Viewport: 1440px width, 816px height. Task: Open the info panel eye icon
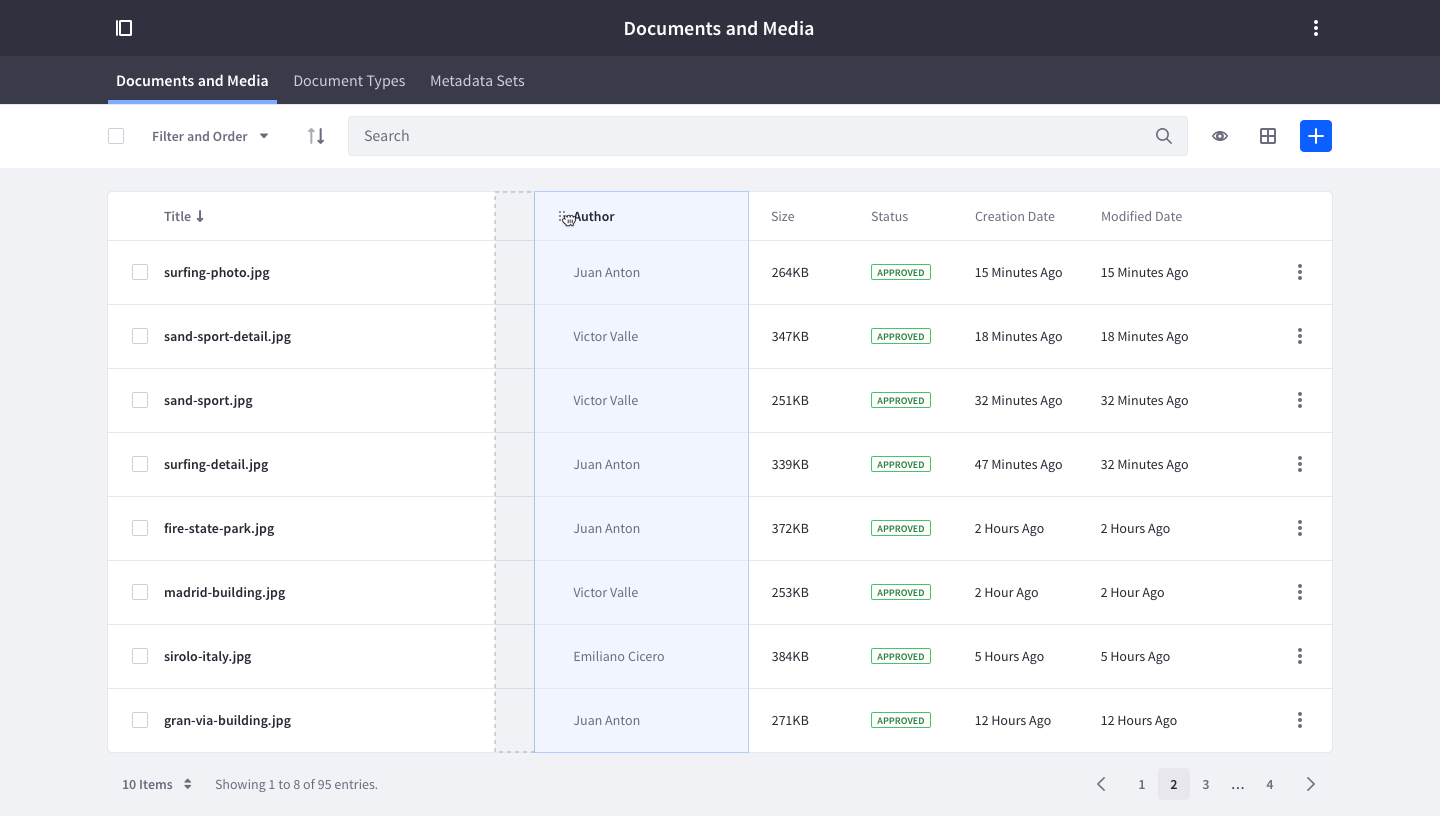(x=1220, y=136)
